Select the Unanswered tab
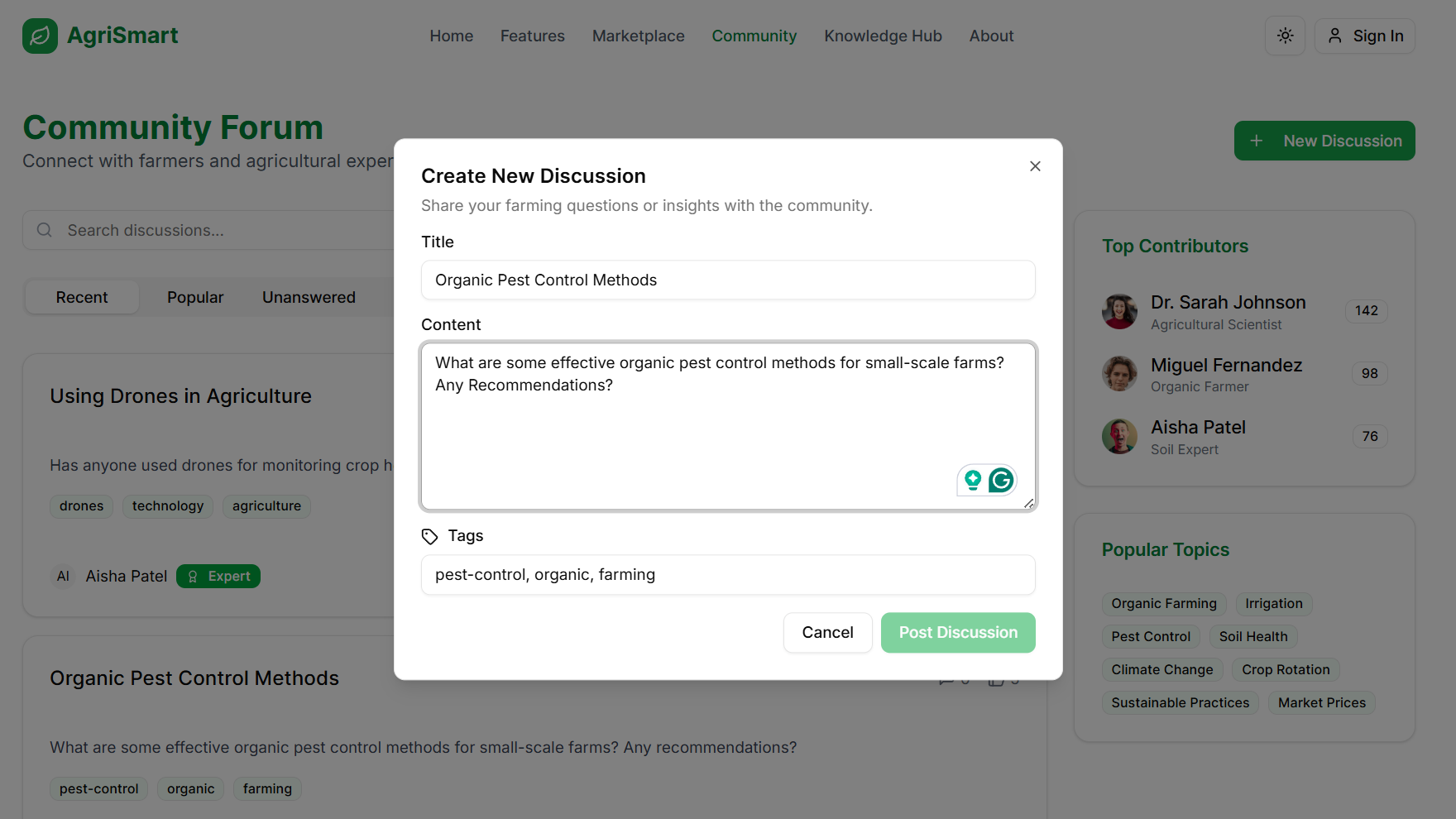1456x819 pixels. click(x=309, y=297)
